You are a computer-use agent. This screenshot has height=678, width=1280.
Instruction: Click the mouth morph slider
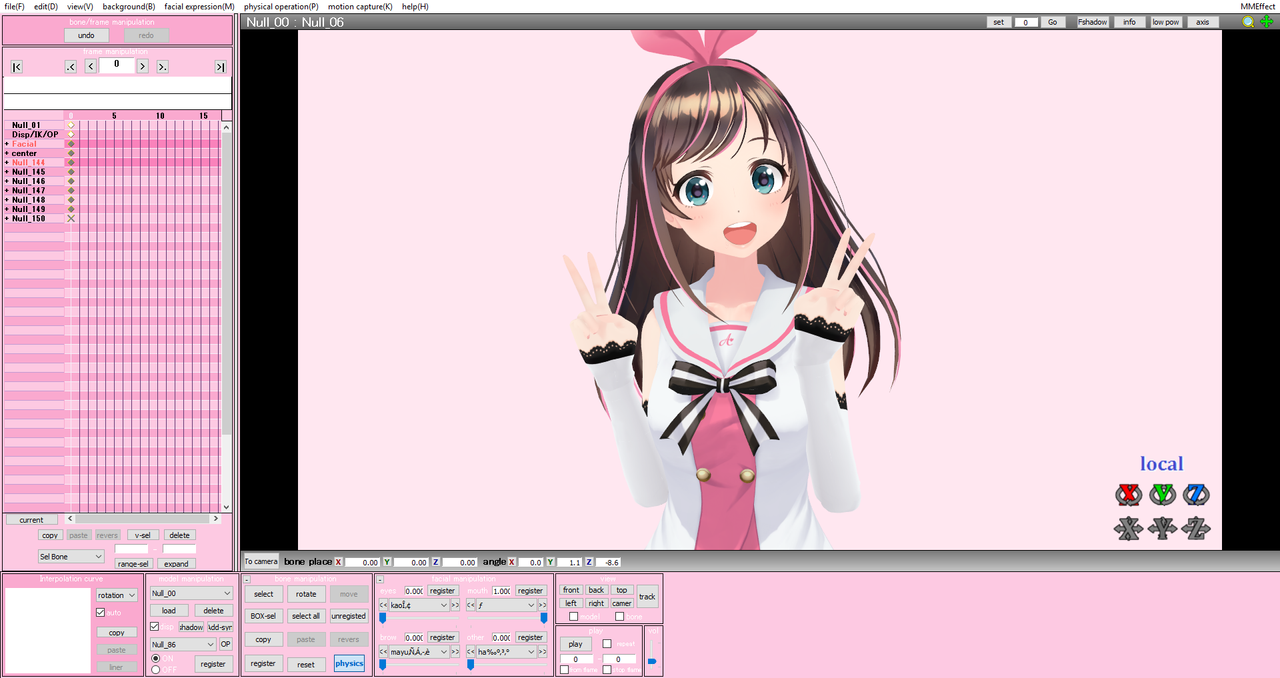(506, 618)
